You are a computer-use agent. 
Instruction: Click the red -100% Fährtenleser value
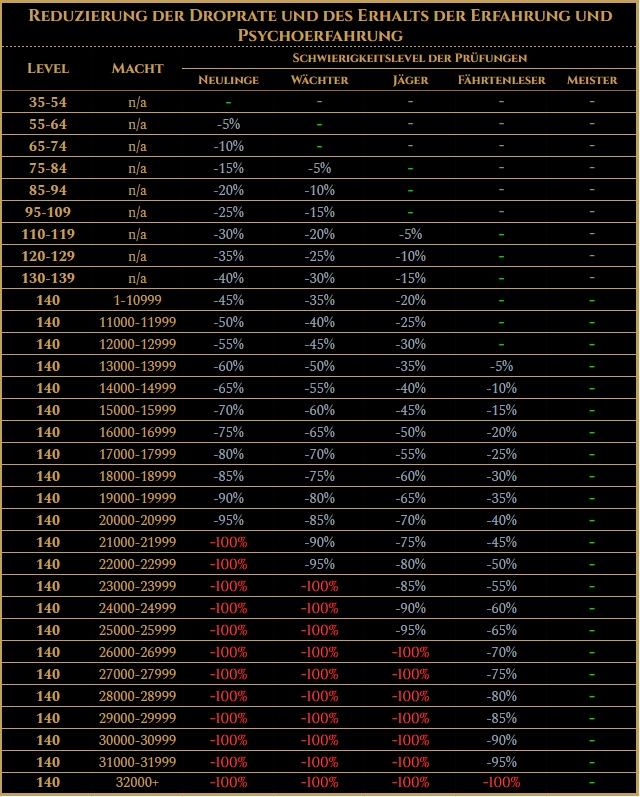[501, 784]
